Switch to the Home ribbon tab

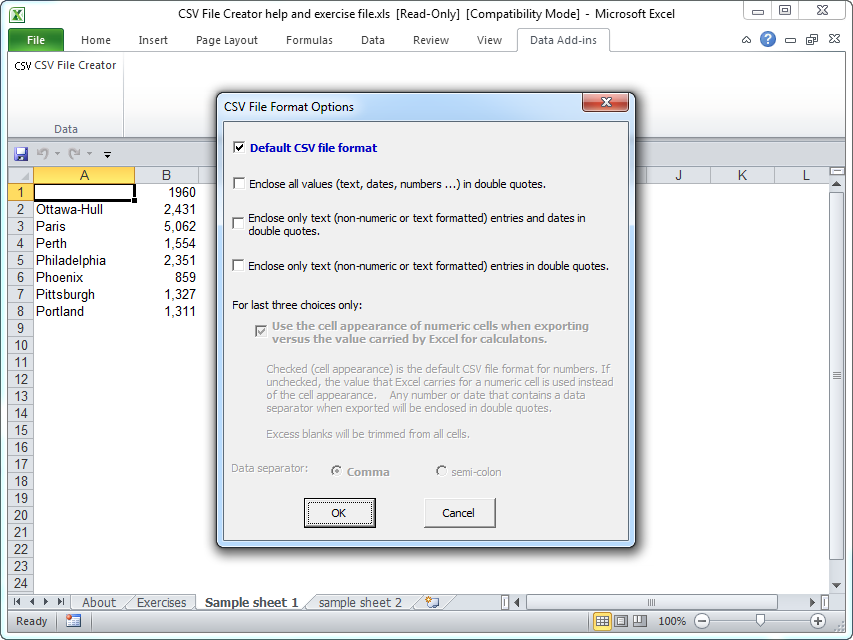(x=96, y=40)
